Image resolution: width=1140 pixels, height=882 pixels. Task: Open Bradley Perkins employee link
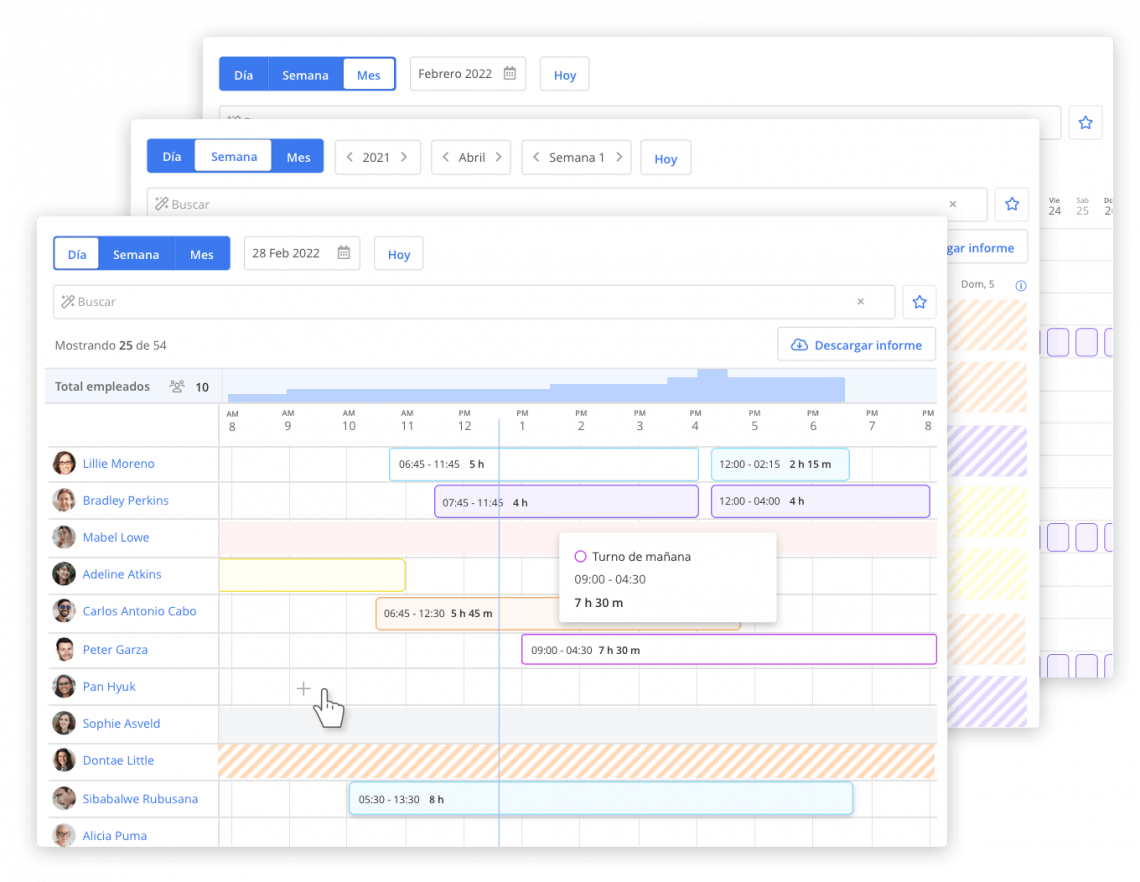[x=125, y=500]
